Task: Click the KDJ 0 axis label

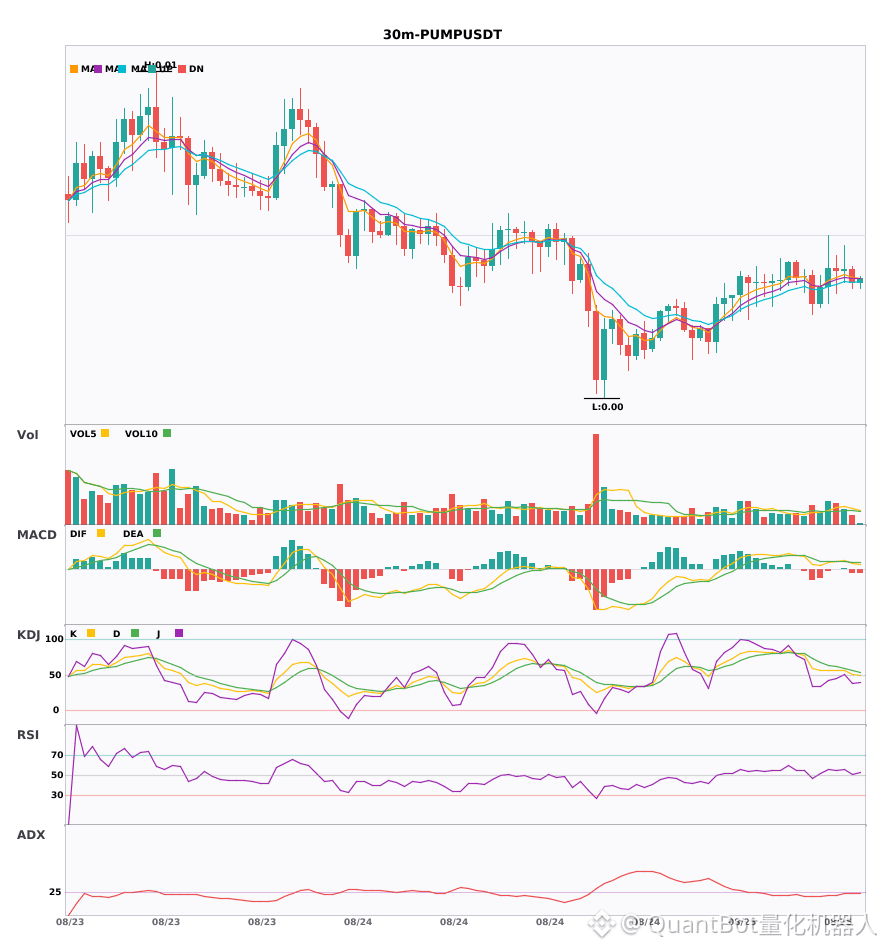Action: 56,710
